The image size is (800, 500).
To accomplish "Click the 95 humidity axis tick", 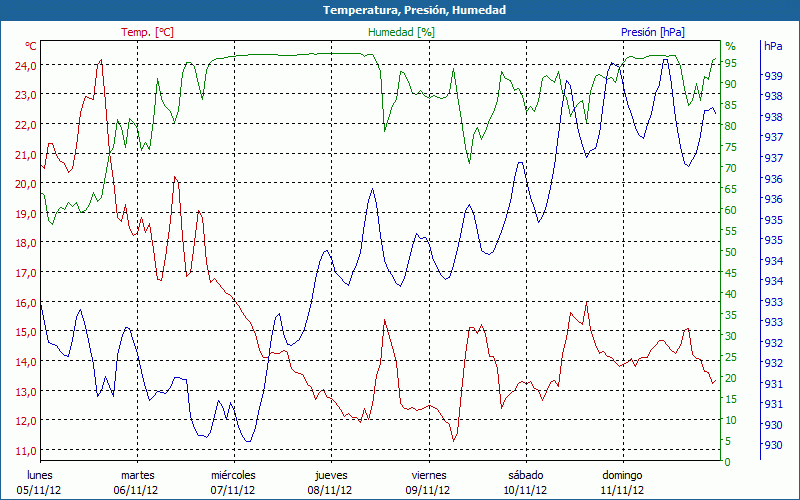I will [x=731, y=63].
